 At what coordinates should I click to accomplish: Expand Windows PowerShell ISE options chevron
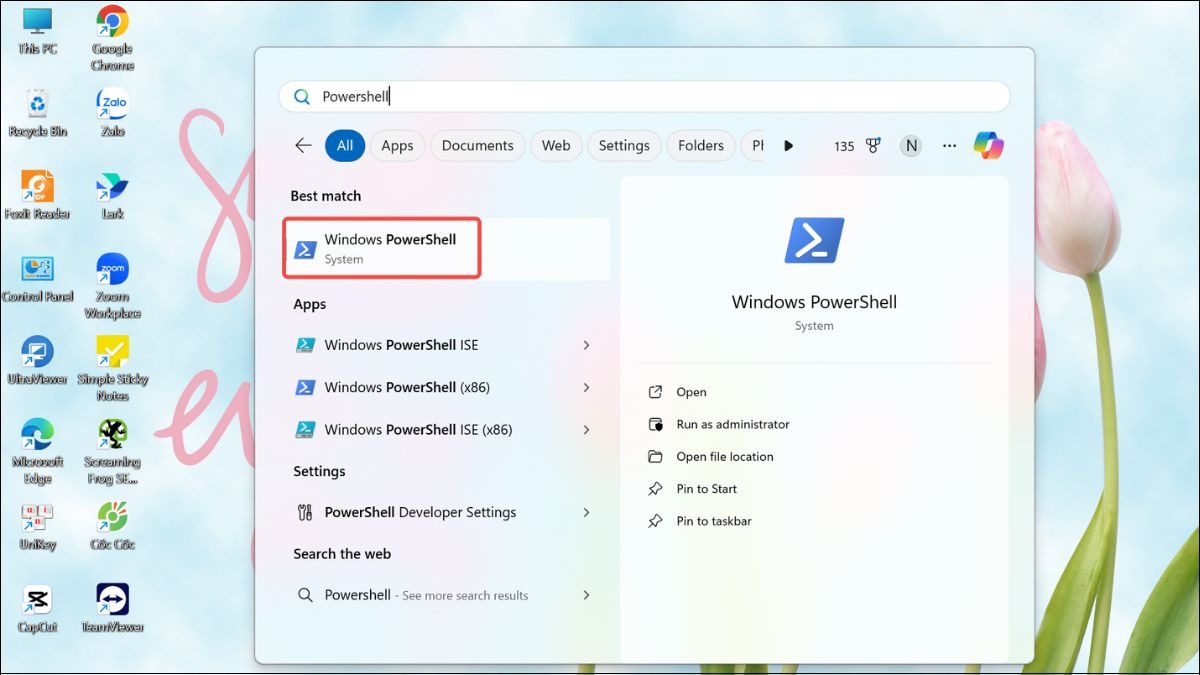point(586,345)
